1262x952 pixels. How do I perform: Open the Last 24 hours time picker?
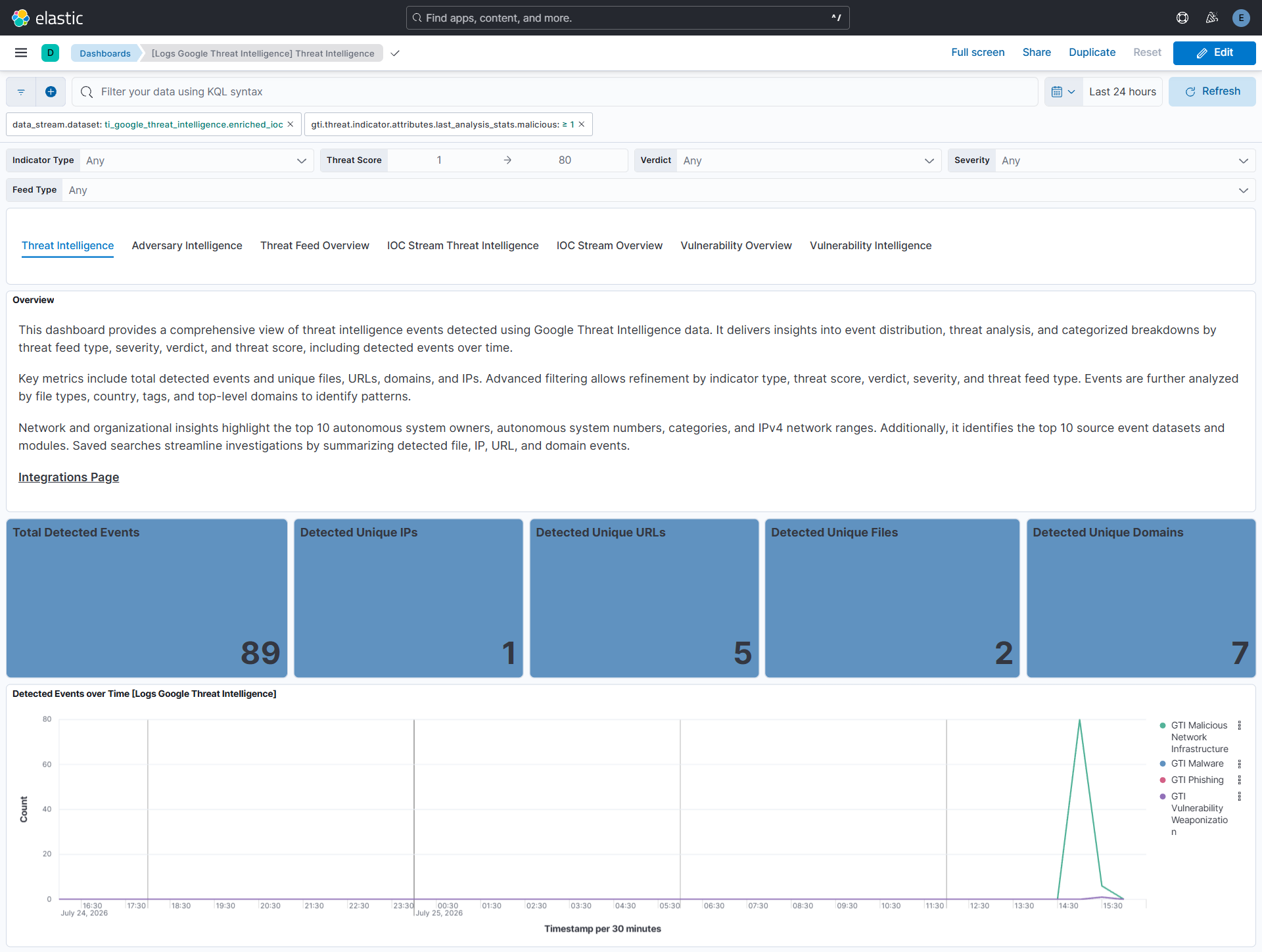coord(1122,91)
